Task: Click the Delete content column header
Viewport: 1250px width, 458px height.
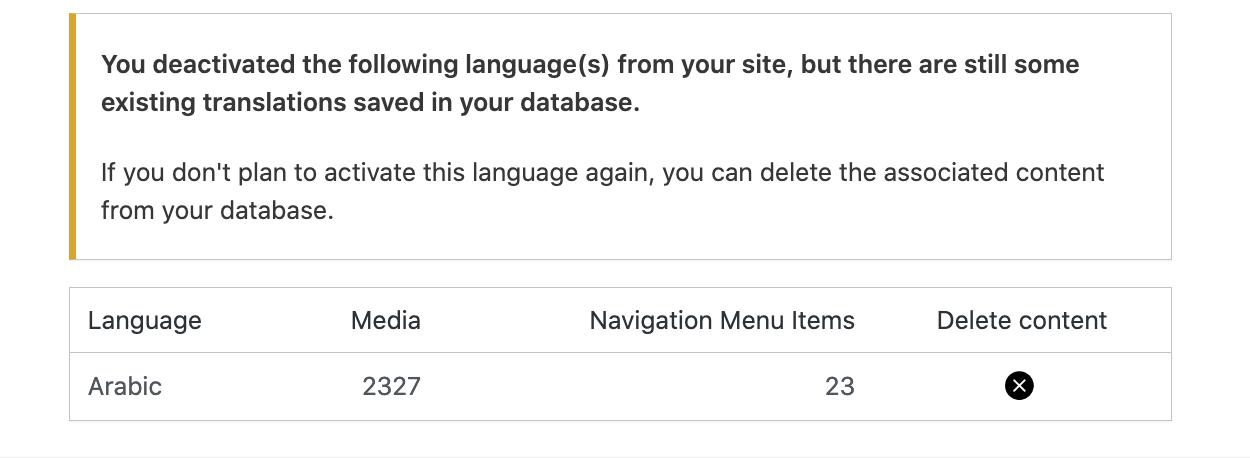Action: click(x=1022, y=321)
